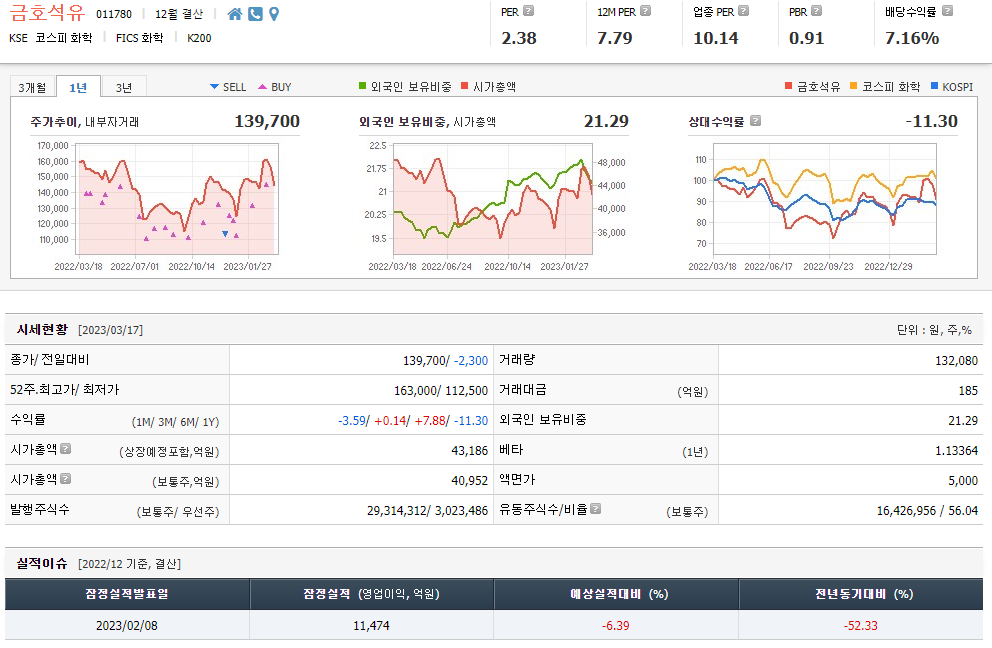Click the 액면가 value 5,000
The image size is (992, 648).
(963, 480)
